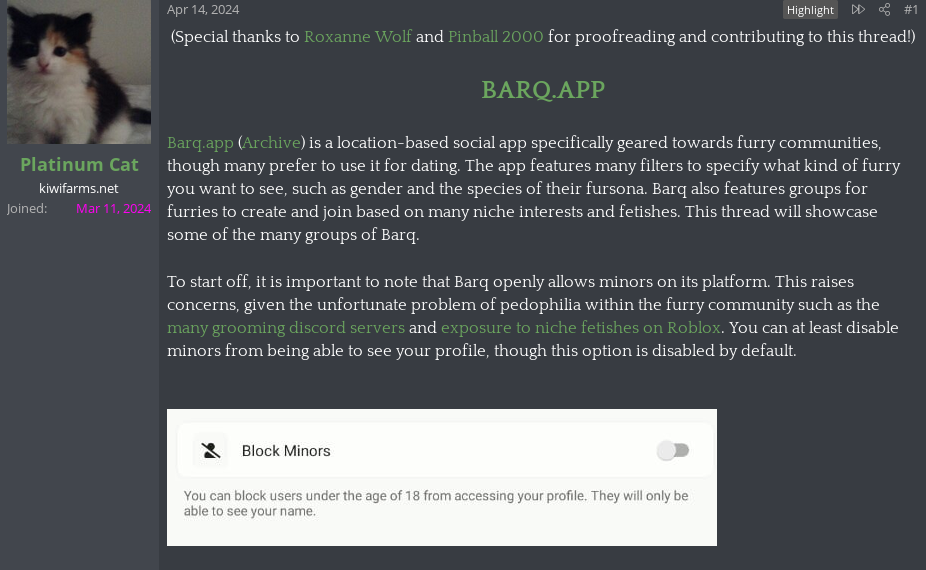The image size is (926, 570).
Task: Click the share icon on the post
Action: coord(884,9)
